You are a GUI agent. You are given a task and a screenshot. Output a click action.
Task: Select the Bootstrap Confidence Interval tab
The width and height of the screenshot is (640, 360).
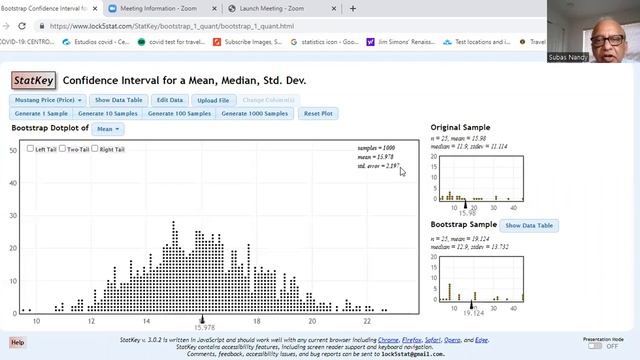(44, 8)
